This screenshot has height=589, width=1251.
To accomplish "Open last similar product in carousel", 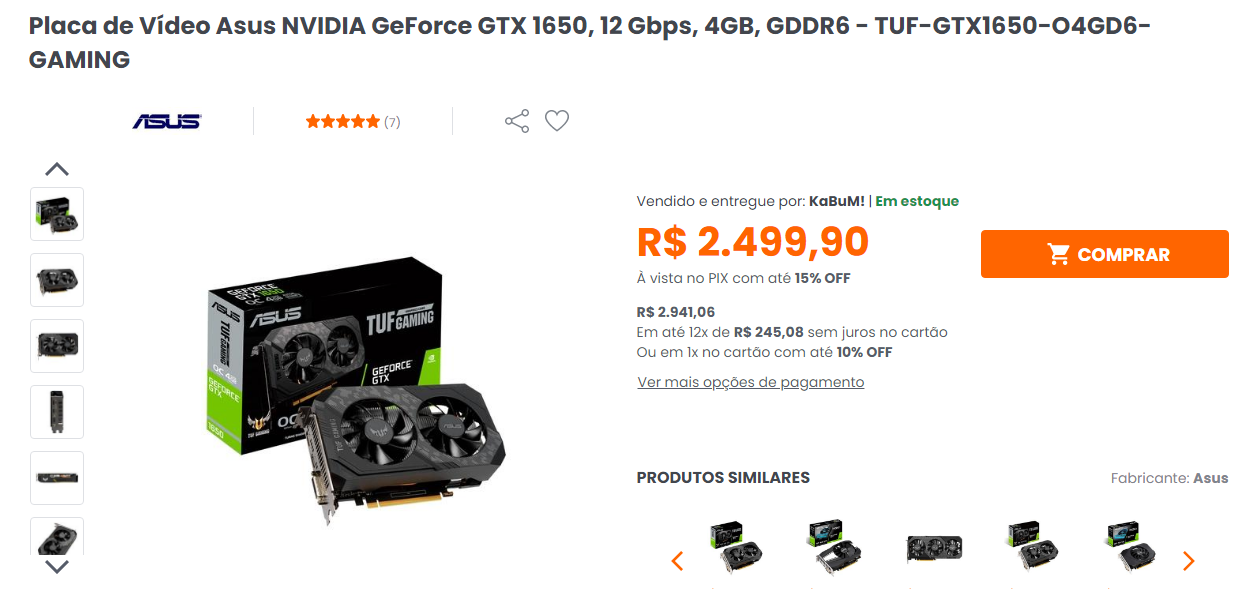I will click(x=1131, y=548).
